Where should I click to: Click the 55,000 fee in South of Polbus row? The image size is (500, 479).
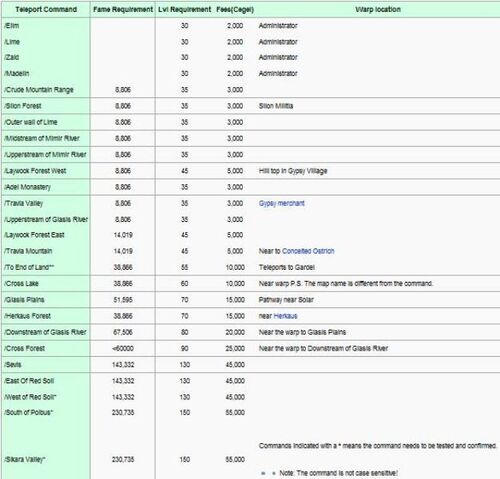tap(235, 412)
